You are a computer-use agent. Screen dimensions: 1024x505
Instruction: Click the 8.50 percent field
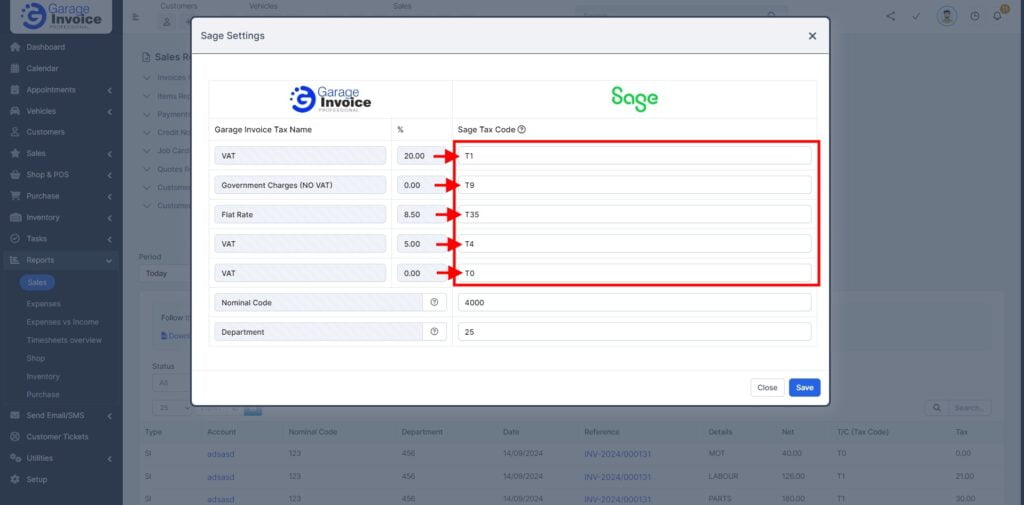422,214
